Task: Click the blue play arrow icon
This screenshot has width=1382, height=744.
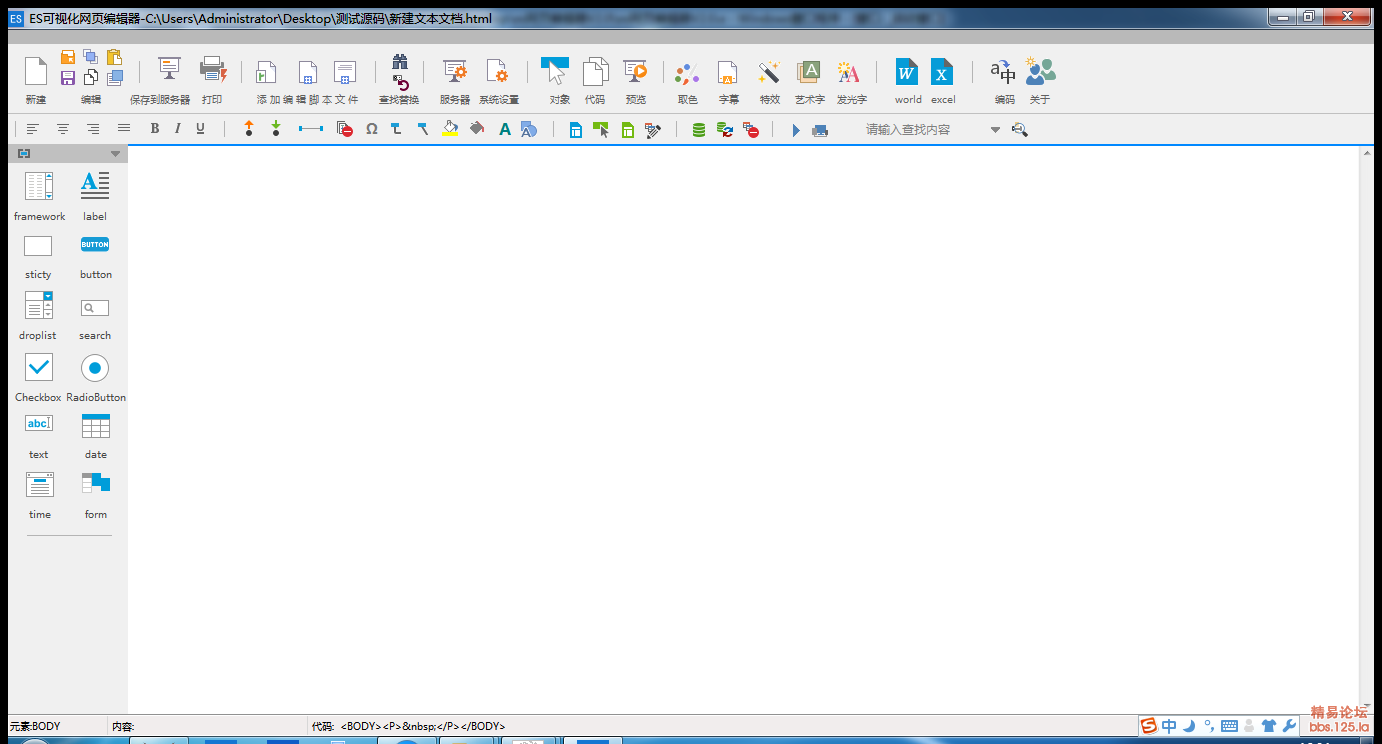Action: [796, 130]
